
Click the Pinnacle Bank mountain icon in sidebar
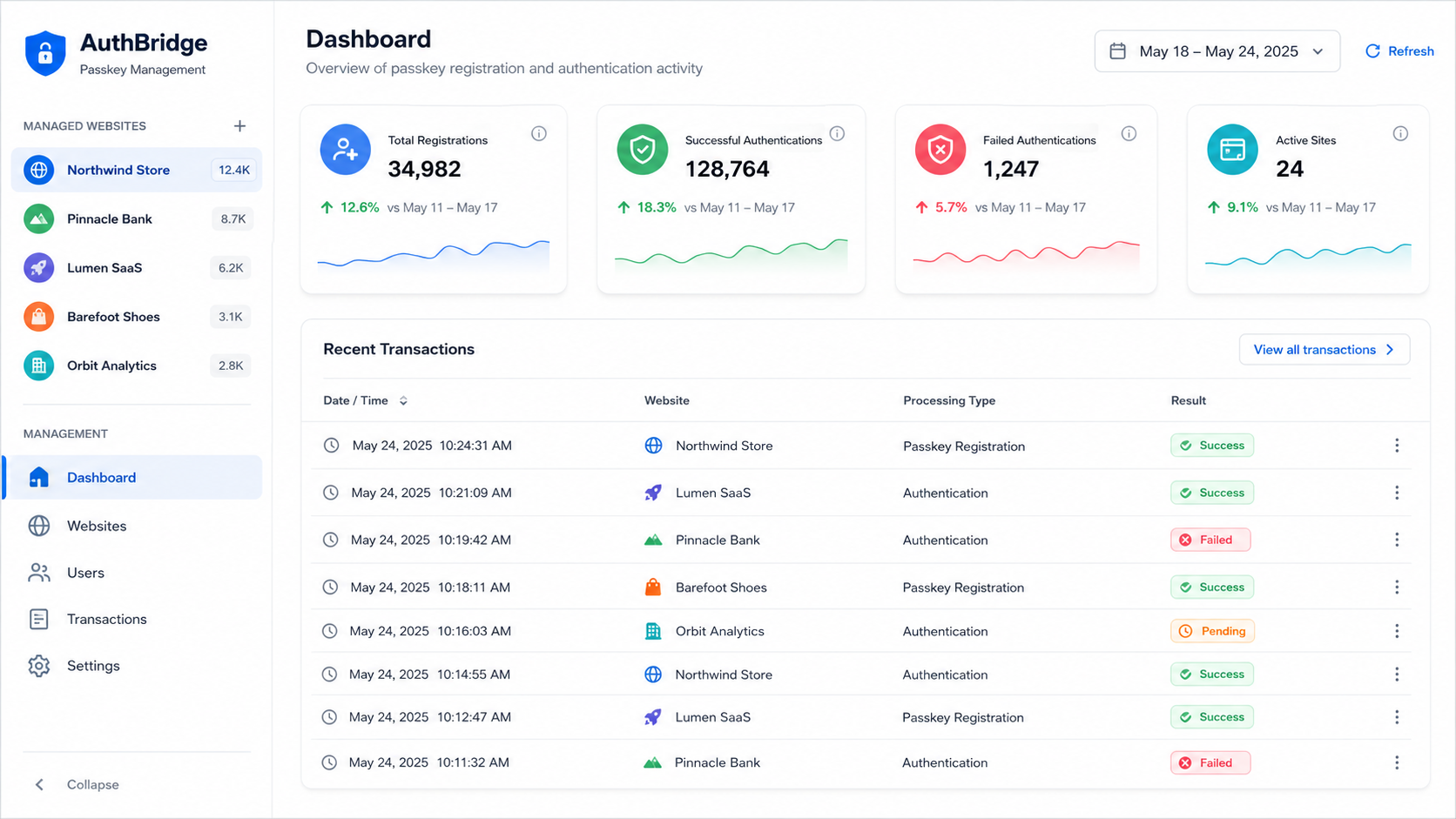(x=39, y=219)
